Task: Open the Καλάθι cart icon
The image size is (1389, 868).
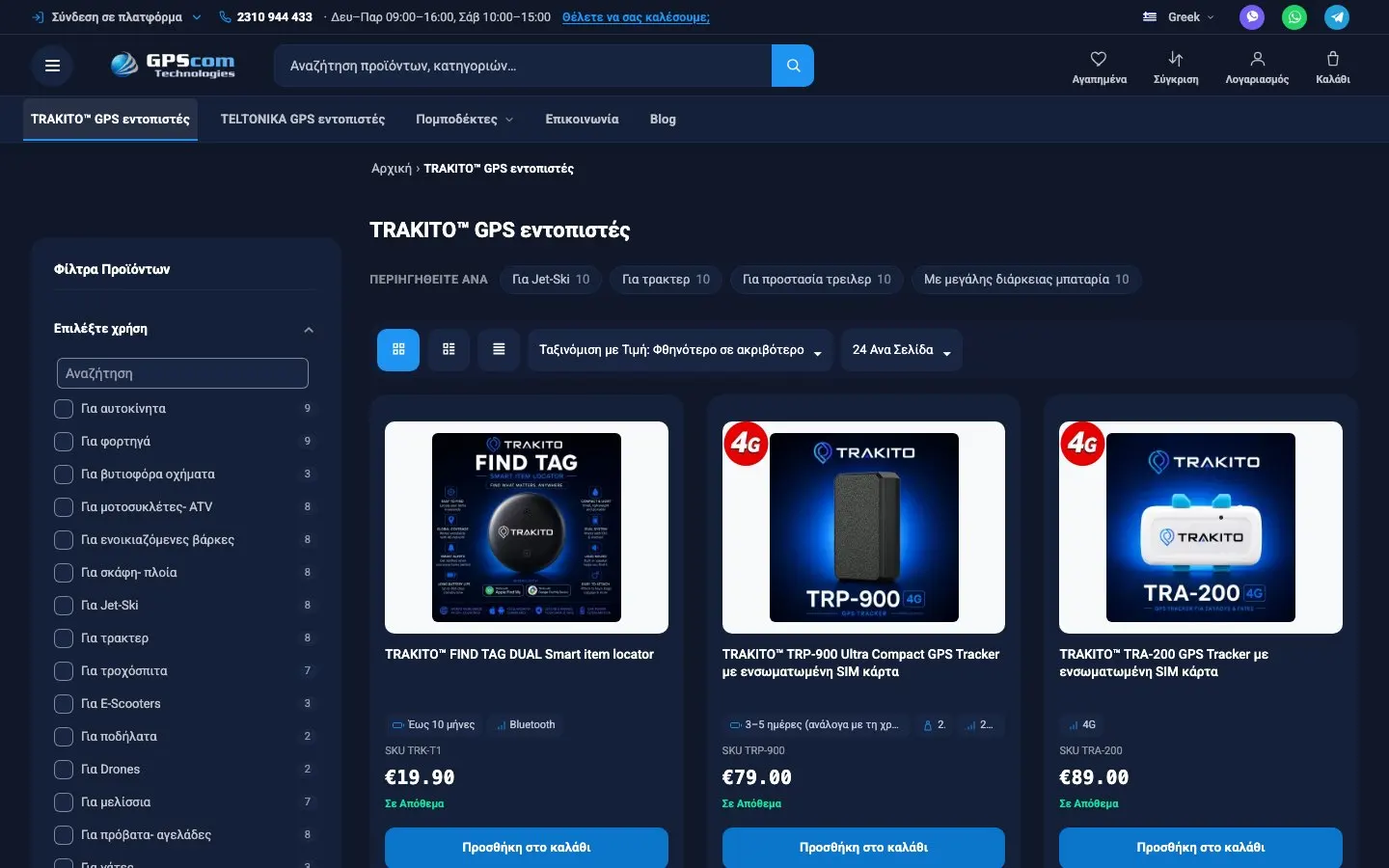Action: 1333,67
